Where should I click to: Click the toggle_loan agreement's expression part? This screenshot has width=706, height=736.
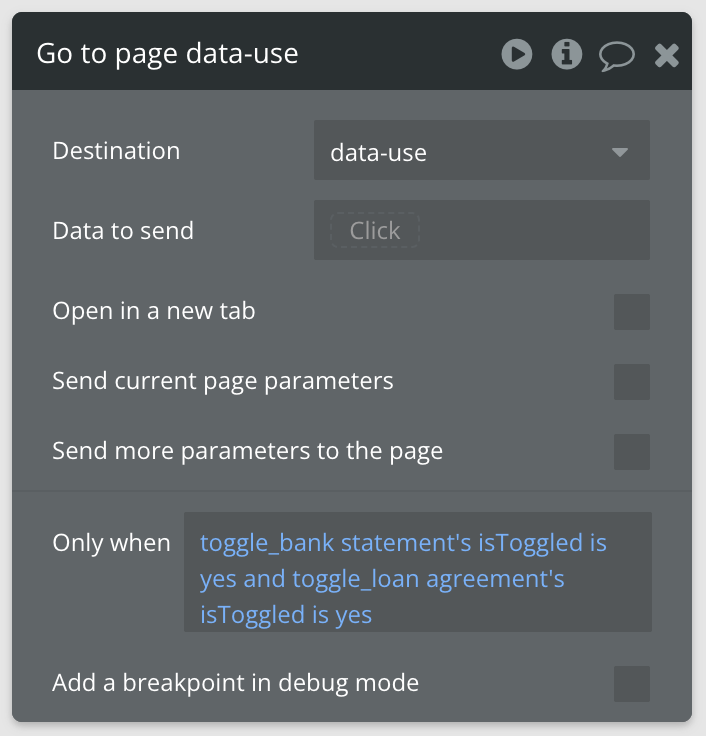[x=428, y=579]
